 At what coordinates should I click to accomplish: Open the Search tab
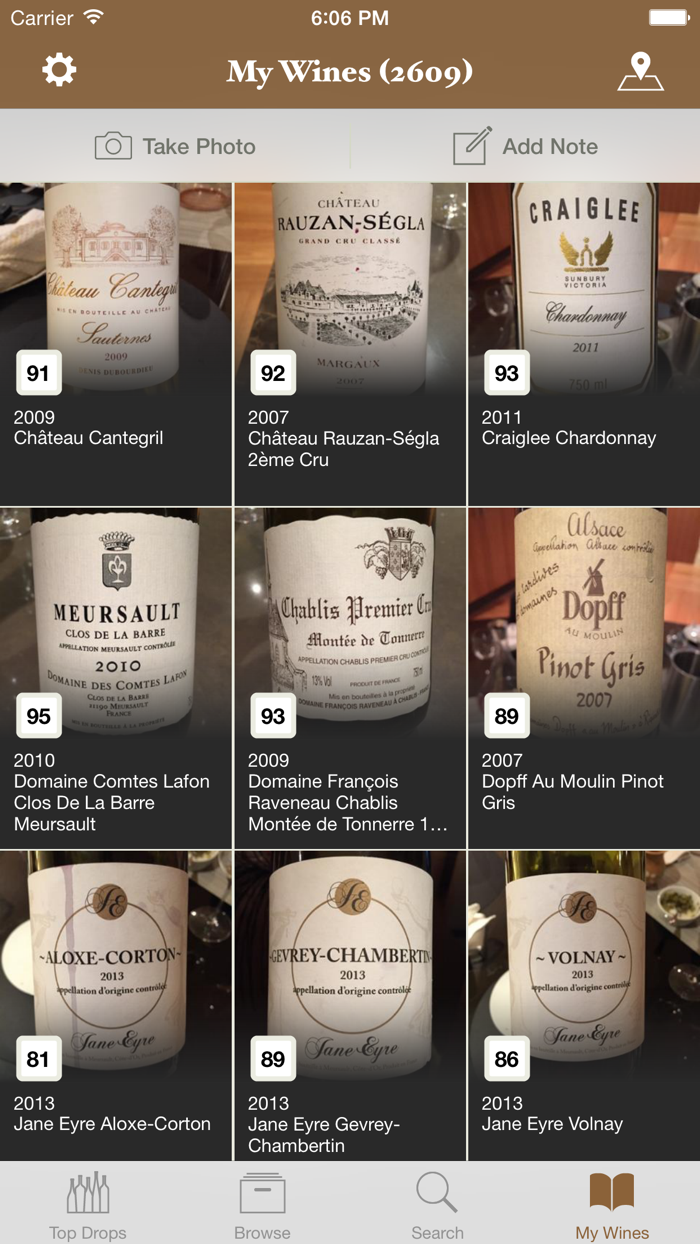click(437, 1205)
